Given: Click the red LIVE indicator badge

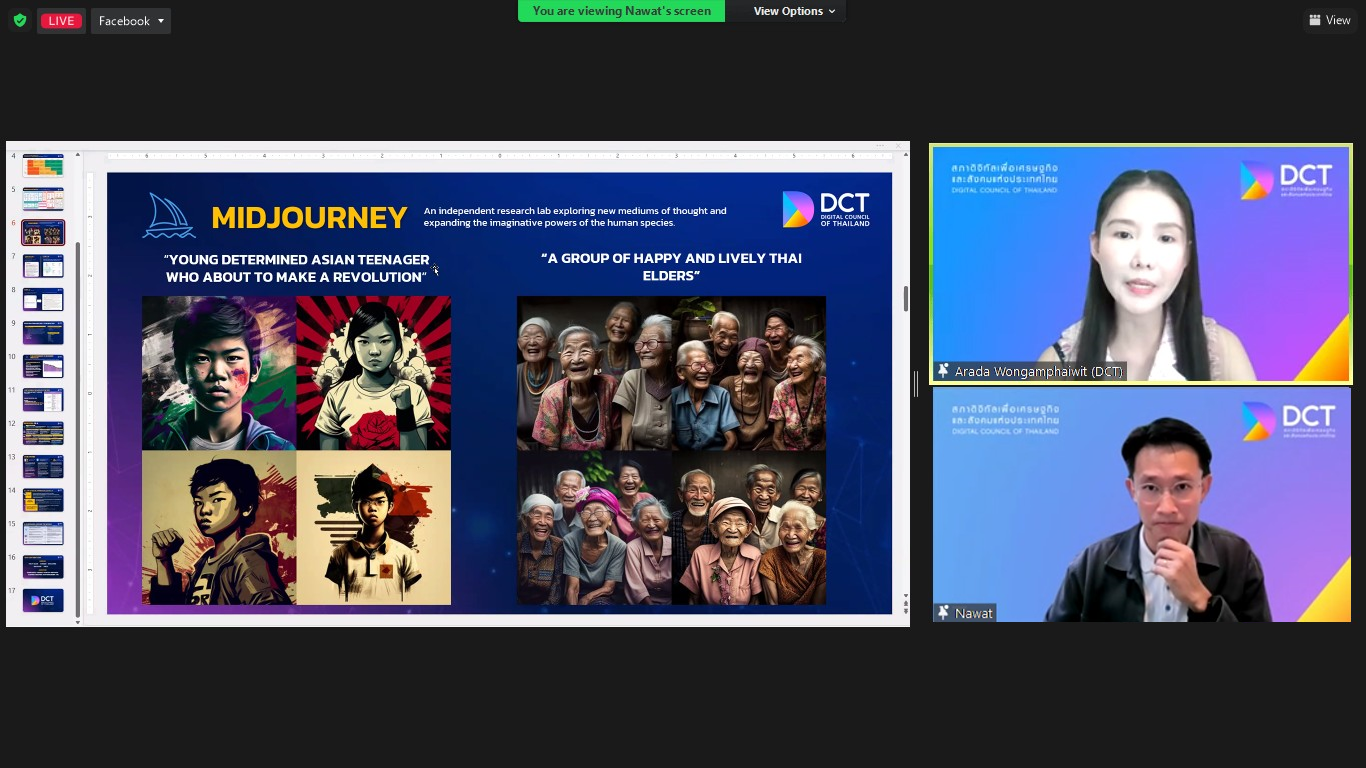Looking at the screenshot, I should [61, 21].
